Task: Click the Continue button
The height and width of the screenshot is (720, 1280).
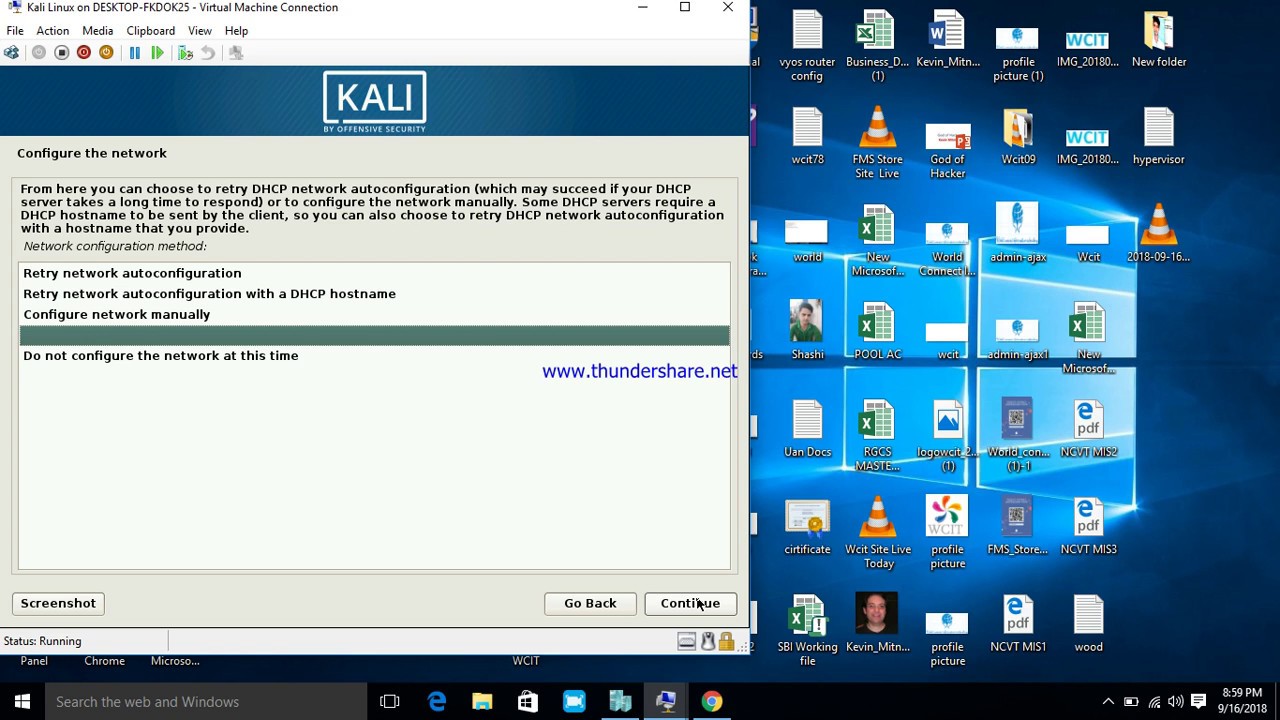Action: click(x=690, y=603)
